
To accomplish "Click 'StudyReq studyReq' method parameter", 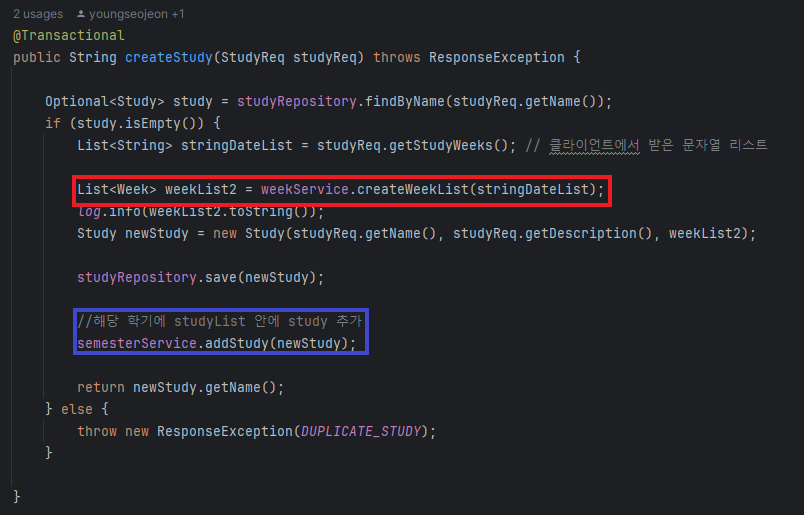I will pyautogui.click(x=289, y=57).
